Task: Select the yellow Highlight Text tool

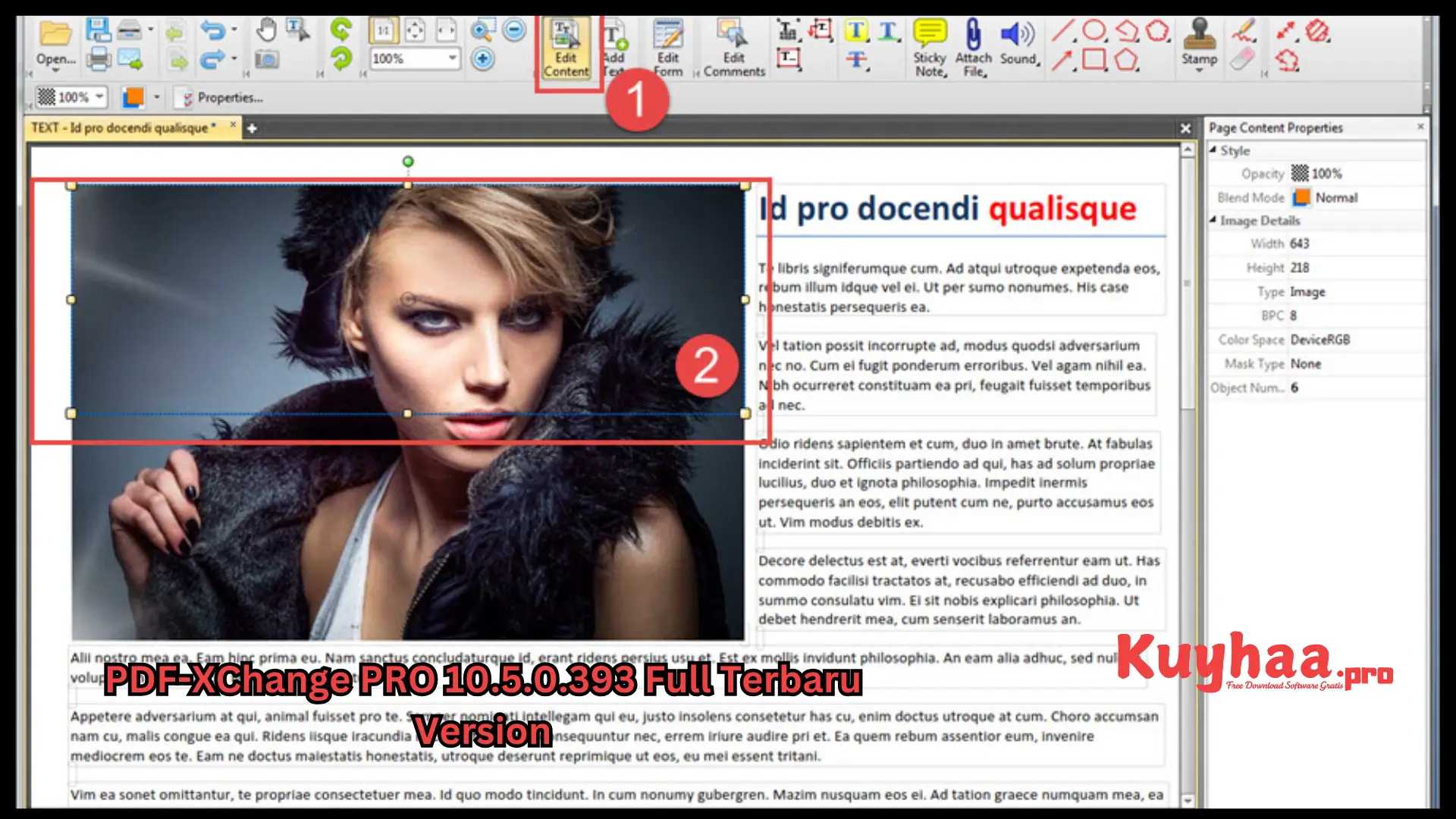Action: (x=856, y=31)
